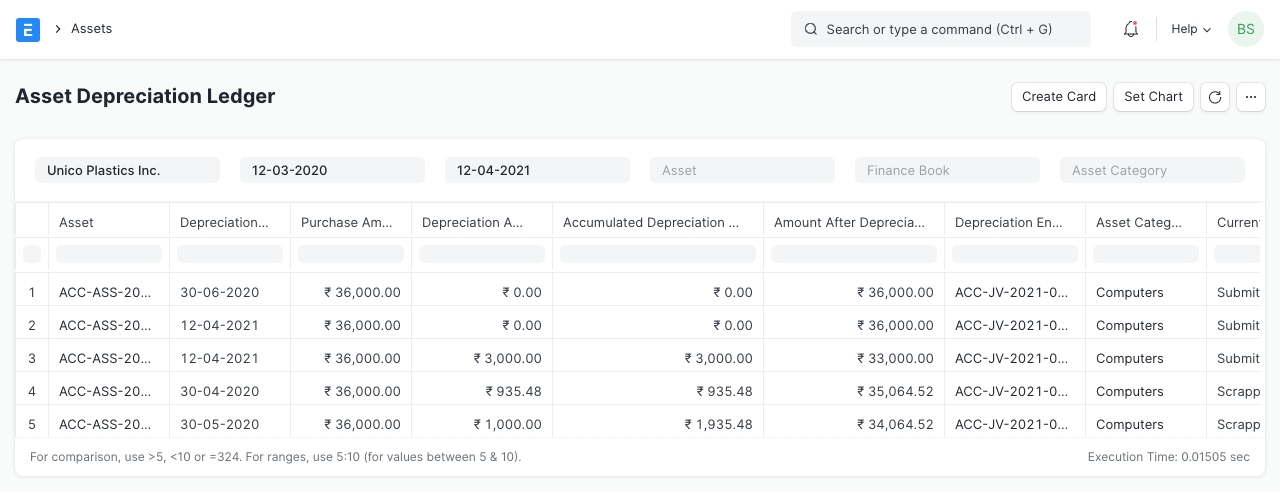
Task: Open the three-dots more options menu
Action: click(x=1251, y=97)
